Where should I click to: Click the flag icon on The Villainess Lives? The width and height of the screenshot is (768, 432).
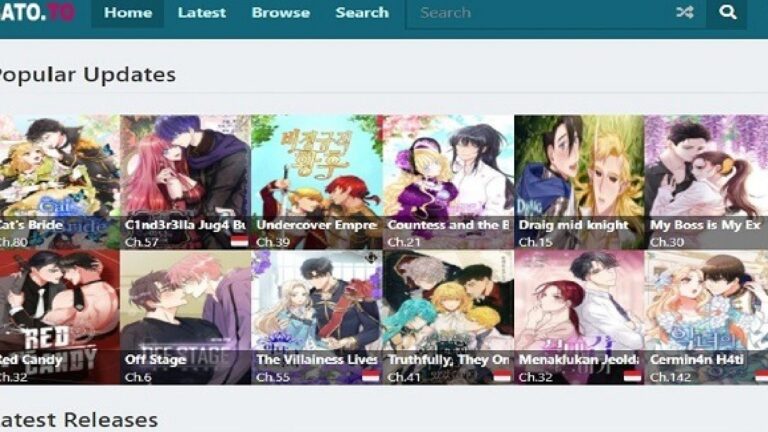[x=371, y=376]
